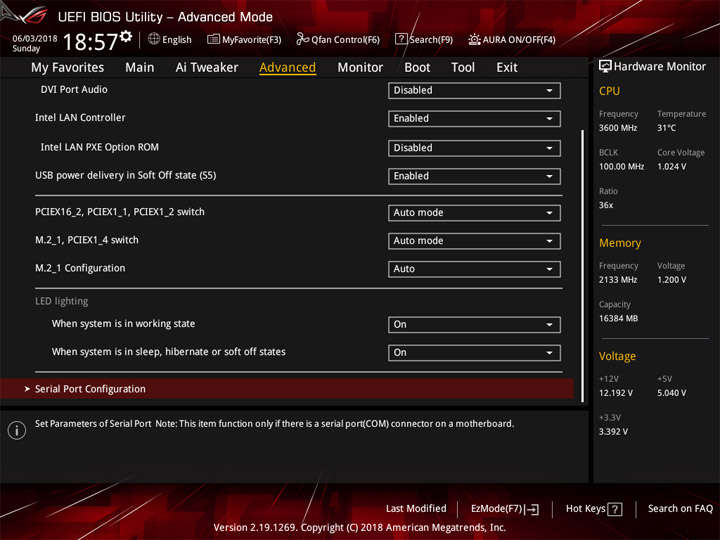Open the Intel LAN Controller dropdown
The image size is (720, 540).
[x=474, y=118]
